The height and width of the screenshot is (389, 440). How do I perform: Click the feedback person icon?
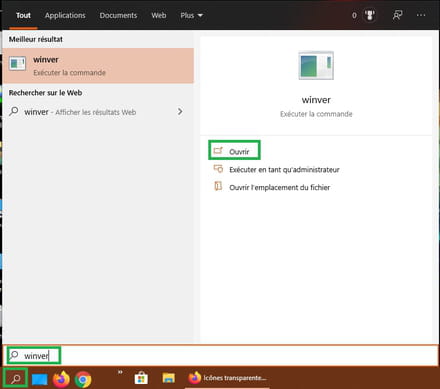point(397,15)
